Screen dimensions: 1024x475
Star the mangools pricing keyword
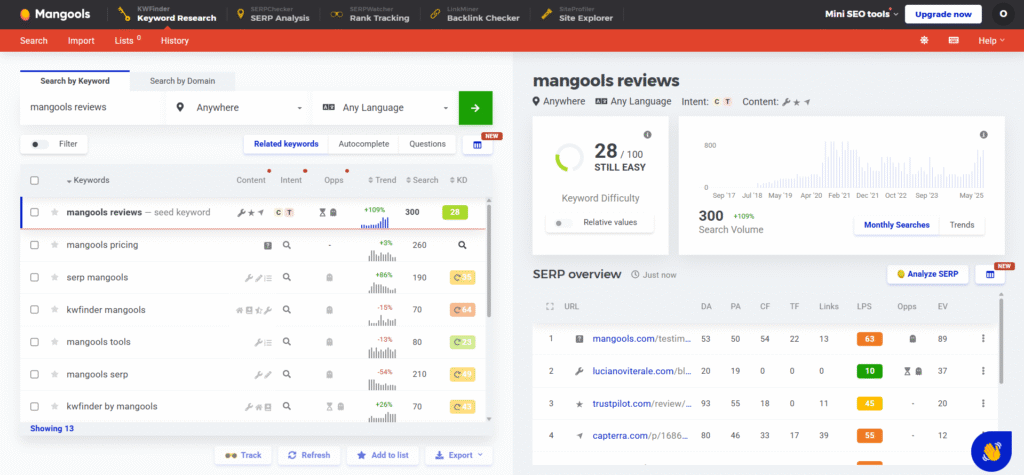tap(55, 245)
